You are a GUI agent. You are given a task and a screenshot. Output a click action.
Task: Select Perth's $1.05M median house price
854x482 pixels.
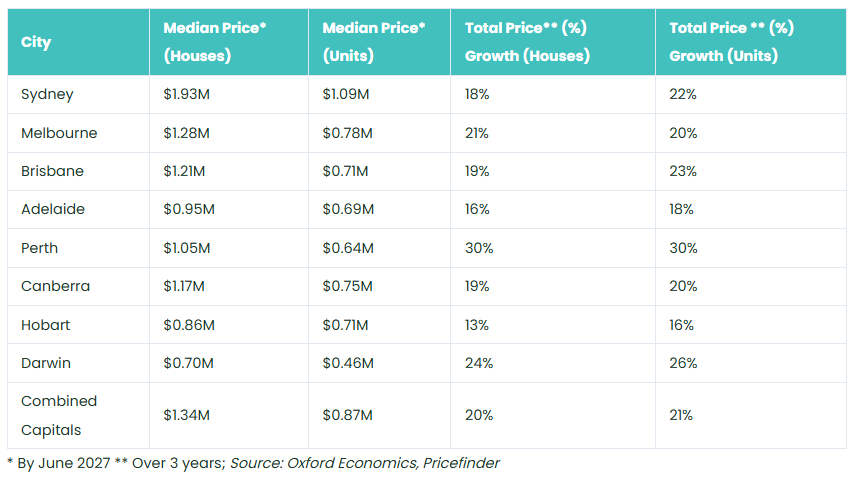pyautogui.click(x=186, y=248)
